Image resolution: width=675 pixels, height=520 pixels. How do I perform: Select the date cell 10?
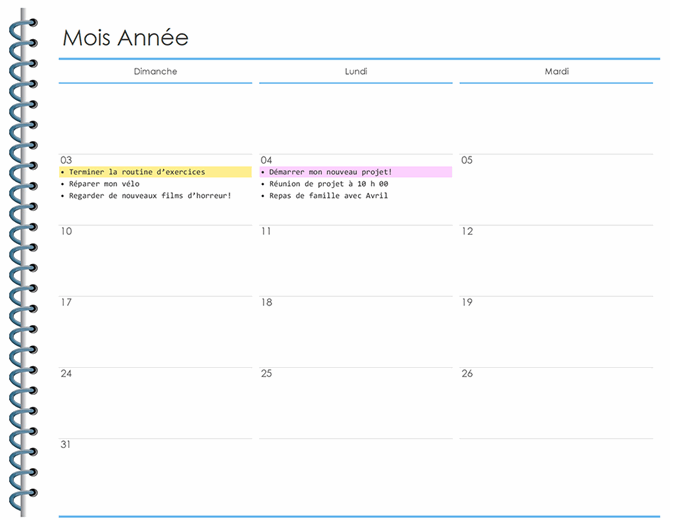point(66,231)
